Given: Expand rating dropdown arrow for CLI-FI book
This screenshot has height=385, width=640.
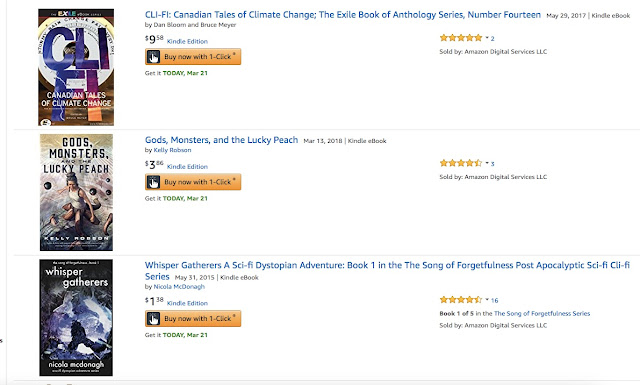Looking at the screenshot, I should pyautogui.click(x=487, y=38).
